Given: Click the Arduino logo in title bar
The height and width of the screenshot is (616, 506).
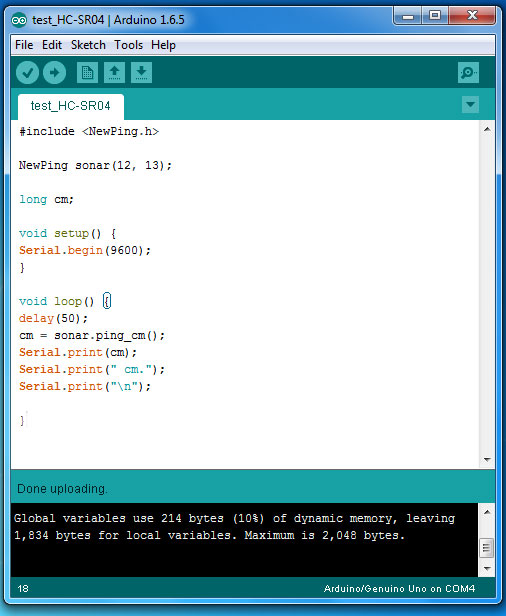Looking at the screenshot, I should click(x=19, y=20).
